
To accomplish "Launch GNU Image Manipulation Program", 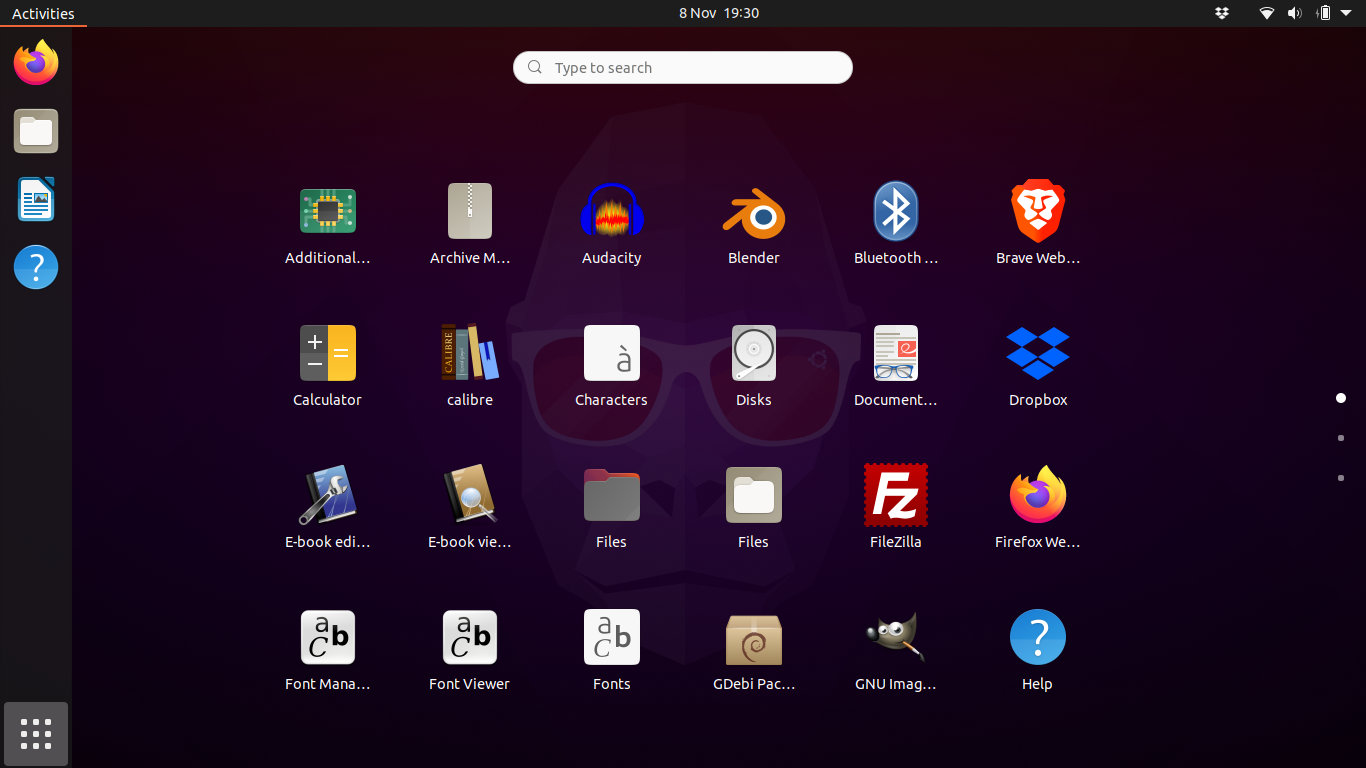I will pyautogui.click(x=896, y=650).
